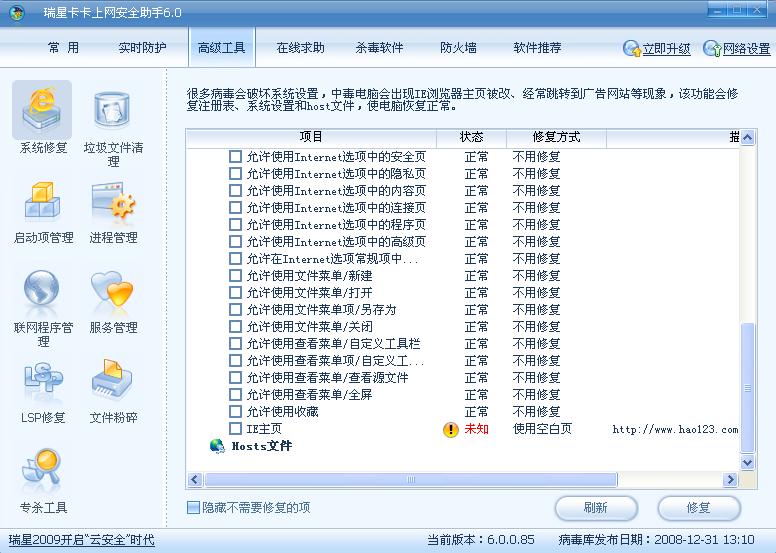Click the horizontal scrollbar left arrow
The image size is (776, 553).
[194, 479]
